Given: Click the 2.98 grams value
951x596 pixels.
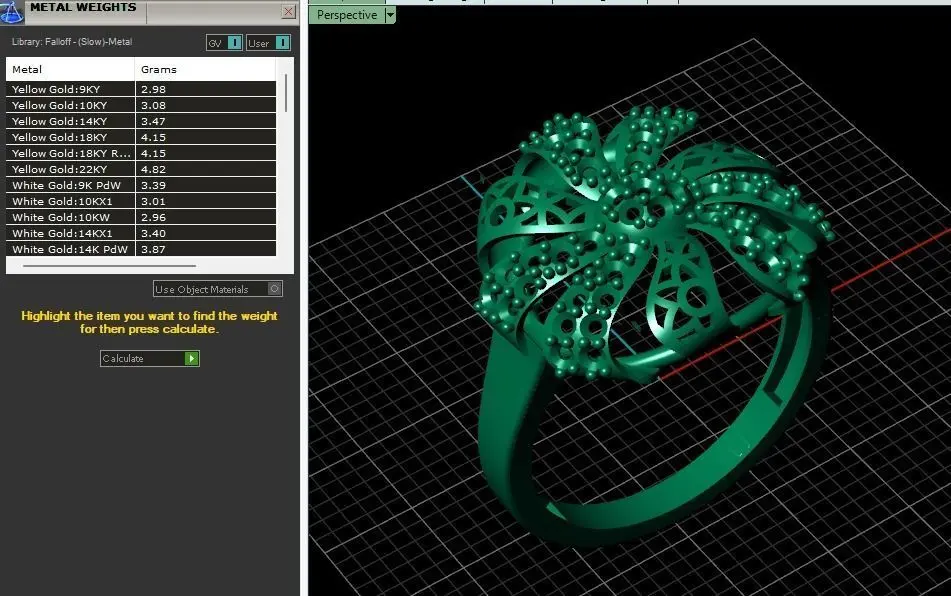Looking at the screenshot, I should (x=153, y=89).
